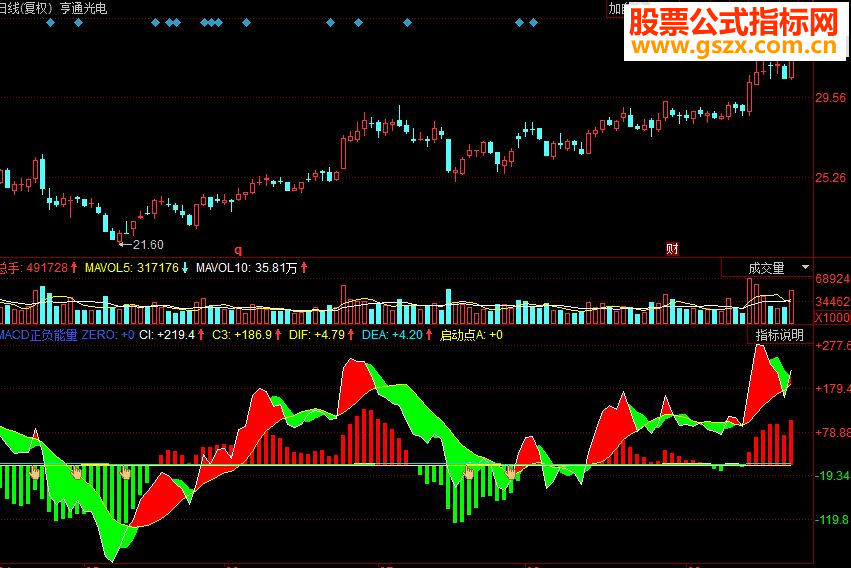Click the arrow beside the 21.60 low label
This screenshot has width=851, height=568.
point(125,245)
